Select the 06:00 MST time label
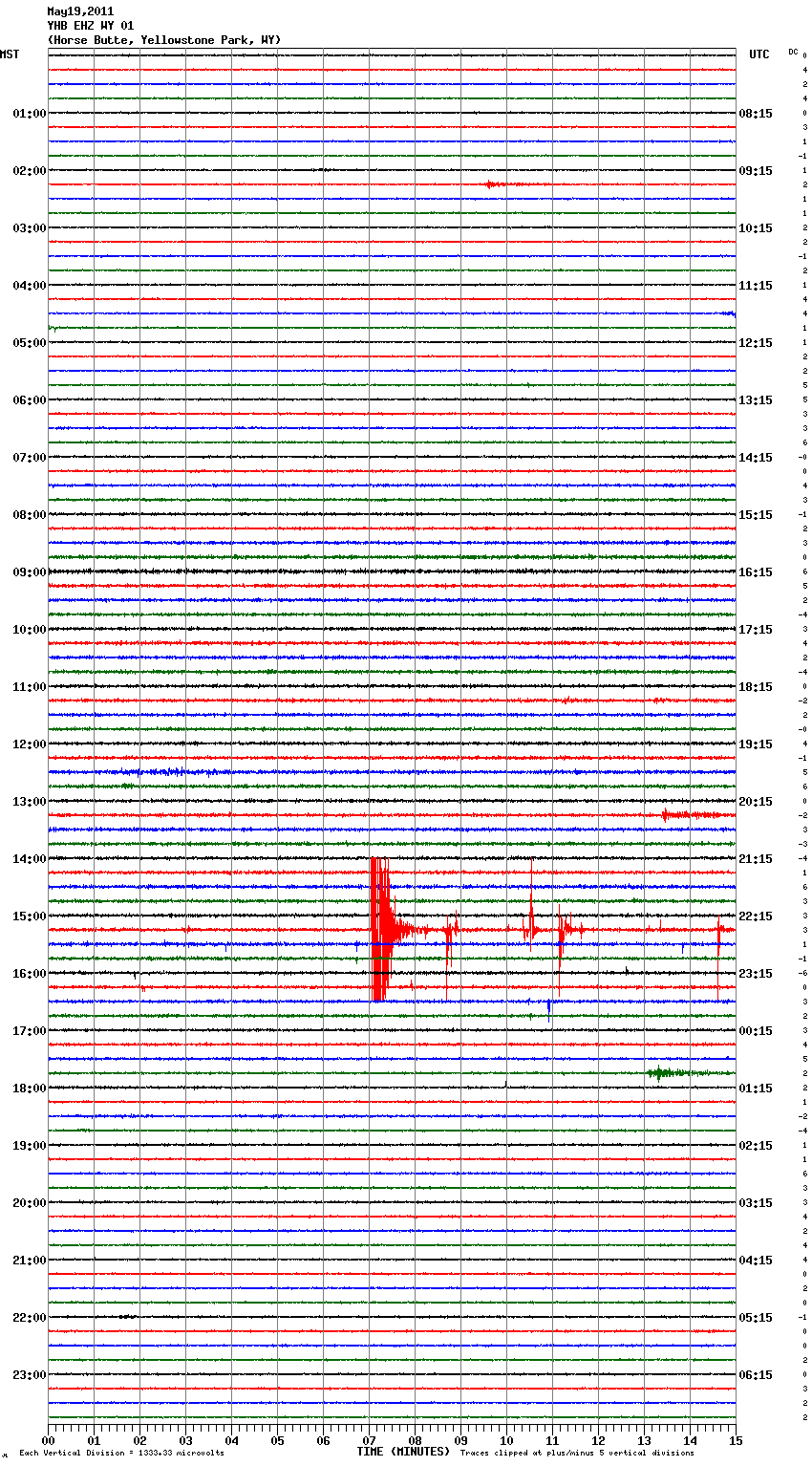Viewport: 812px width, 1466px height. [30, 400]
